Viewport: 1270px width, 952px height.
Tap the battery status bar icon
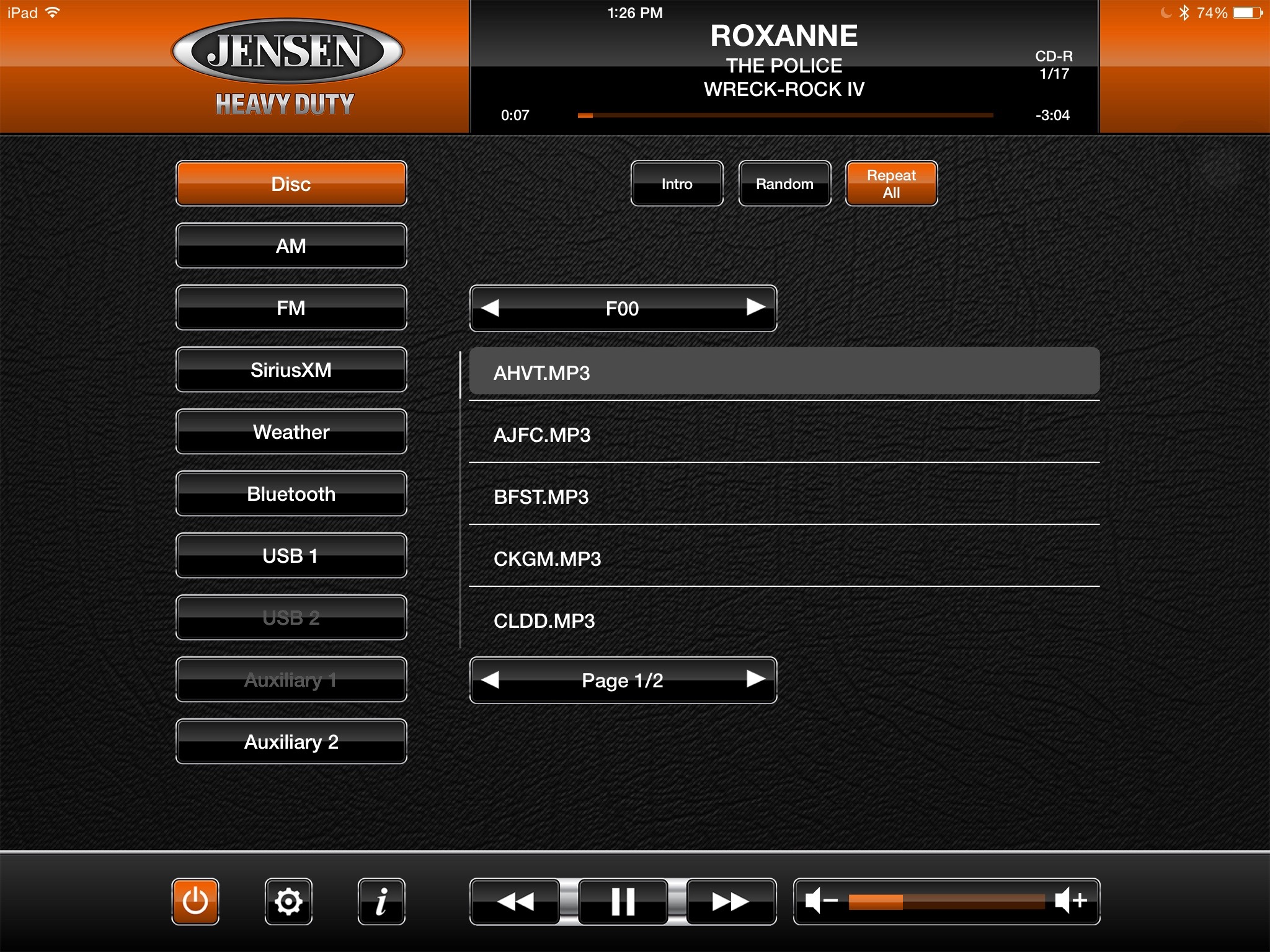coord(1248,12)
